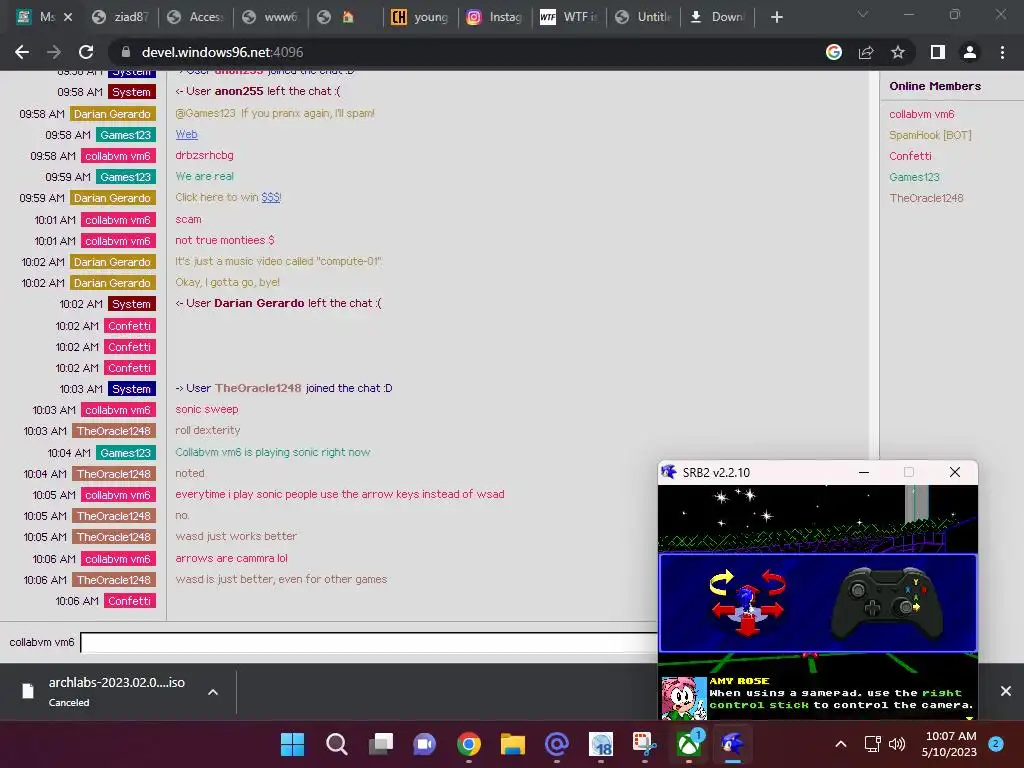Click TheOracle1248 'joined the chat' system message
This screenshot has height=768, width=1024.
(283, 388)
